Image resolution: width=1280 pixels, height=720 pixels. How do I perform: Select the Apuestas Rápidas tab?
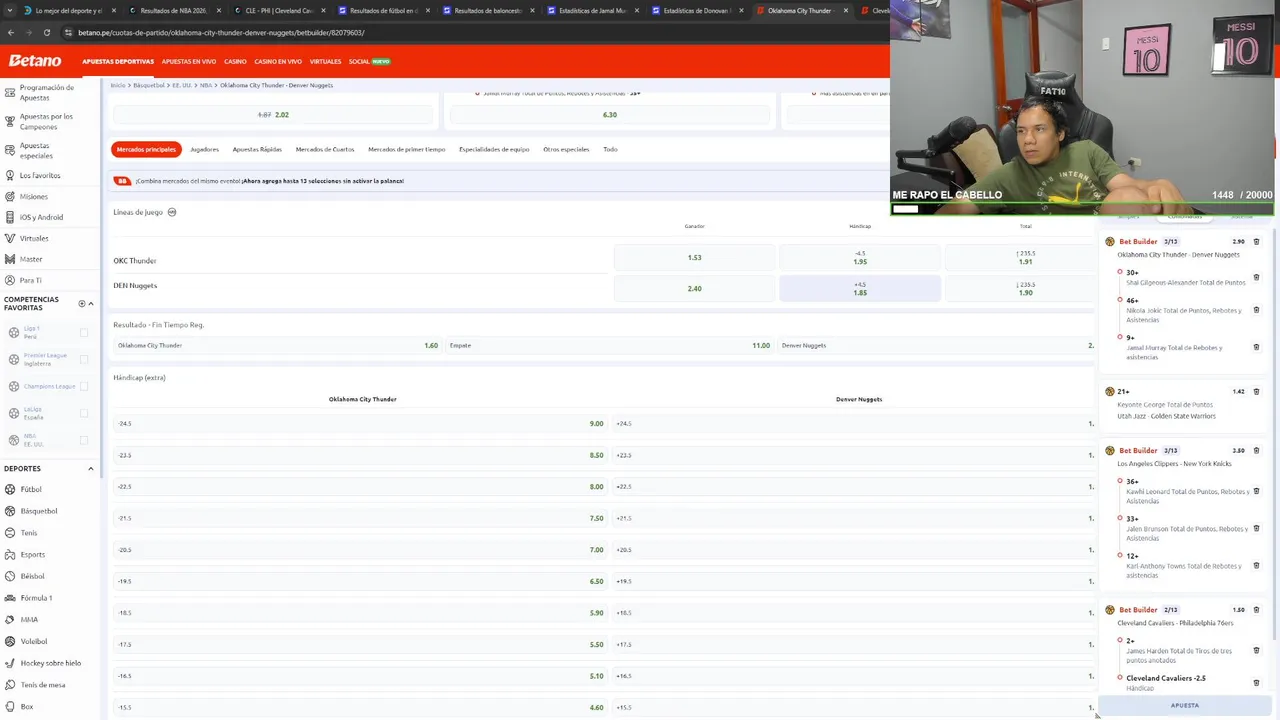(x=257, y=149)
